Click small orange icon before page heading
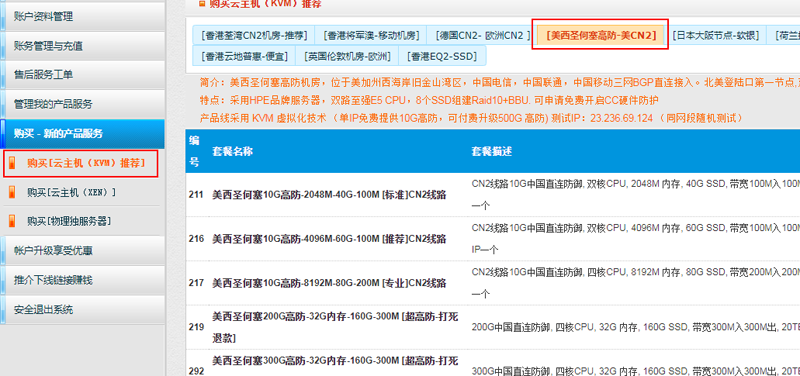The image size is (800, 376). [x=202, y=3]
